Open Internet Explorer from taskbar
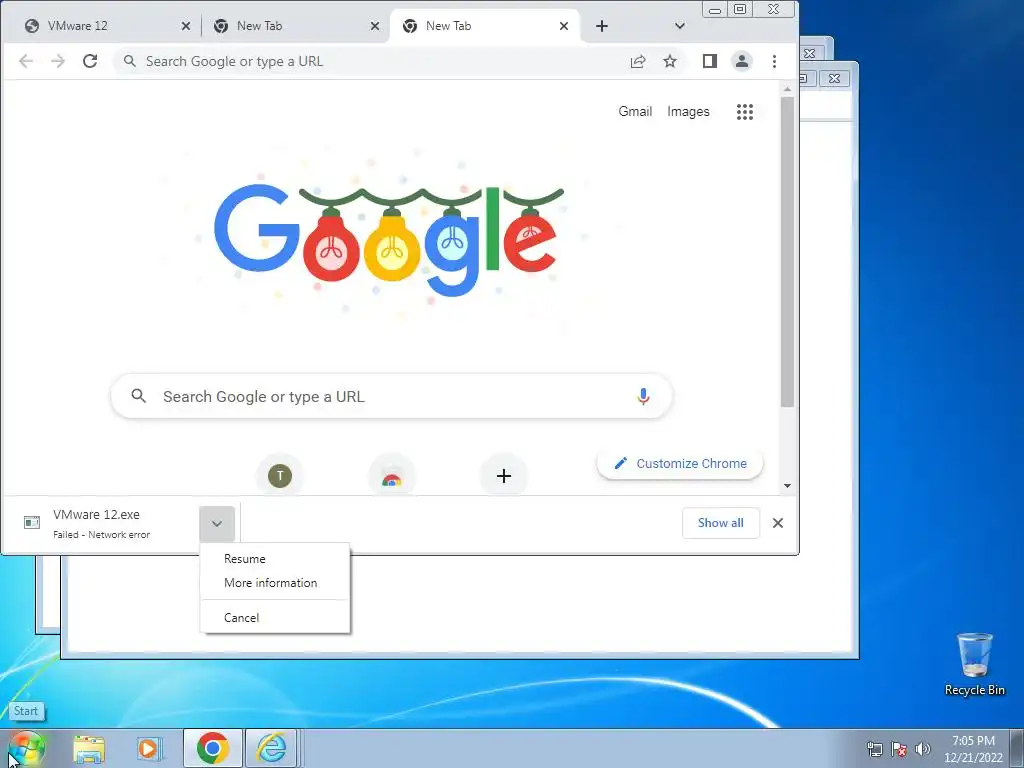Image resolution: width=1024 pixels, height=768 pixels. pyautogui.click(x=271, y=748)
